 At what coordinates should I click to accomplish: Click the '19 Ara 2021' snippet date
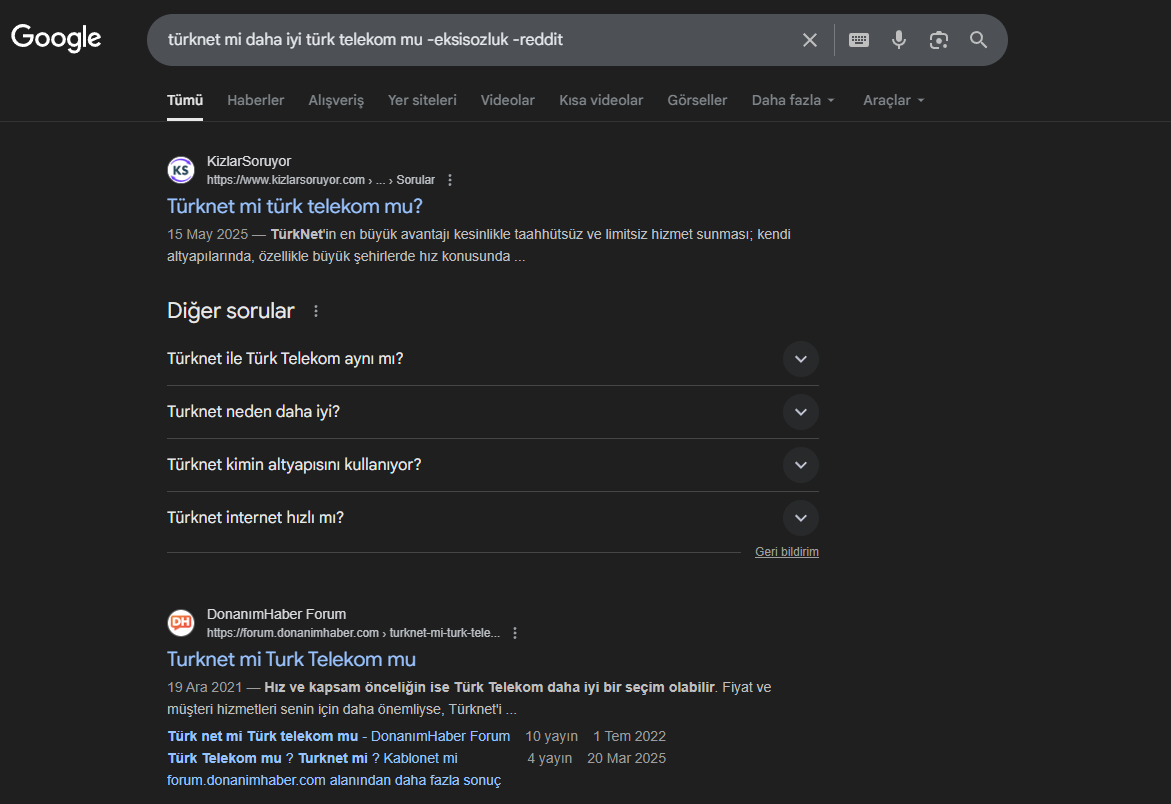pyautogui.click(x=205, y=688)
